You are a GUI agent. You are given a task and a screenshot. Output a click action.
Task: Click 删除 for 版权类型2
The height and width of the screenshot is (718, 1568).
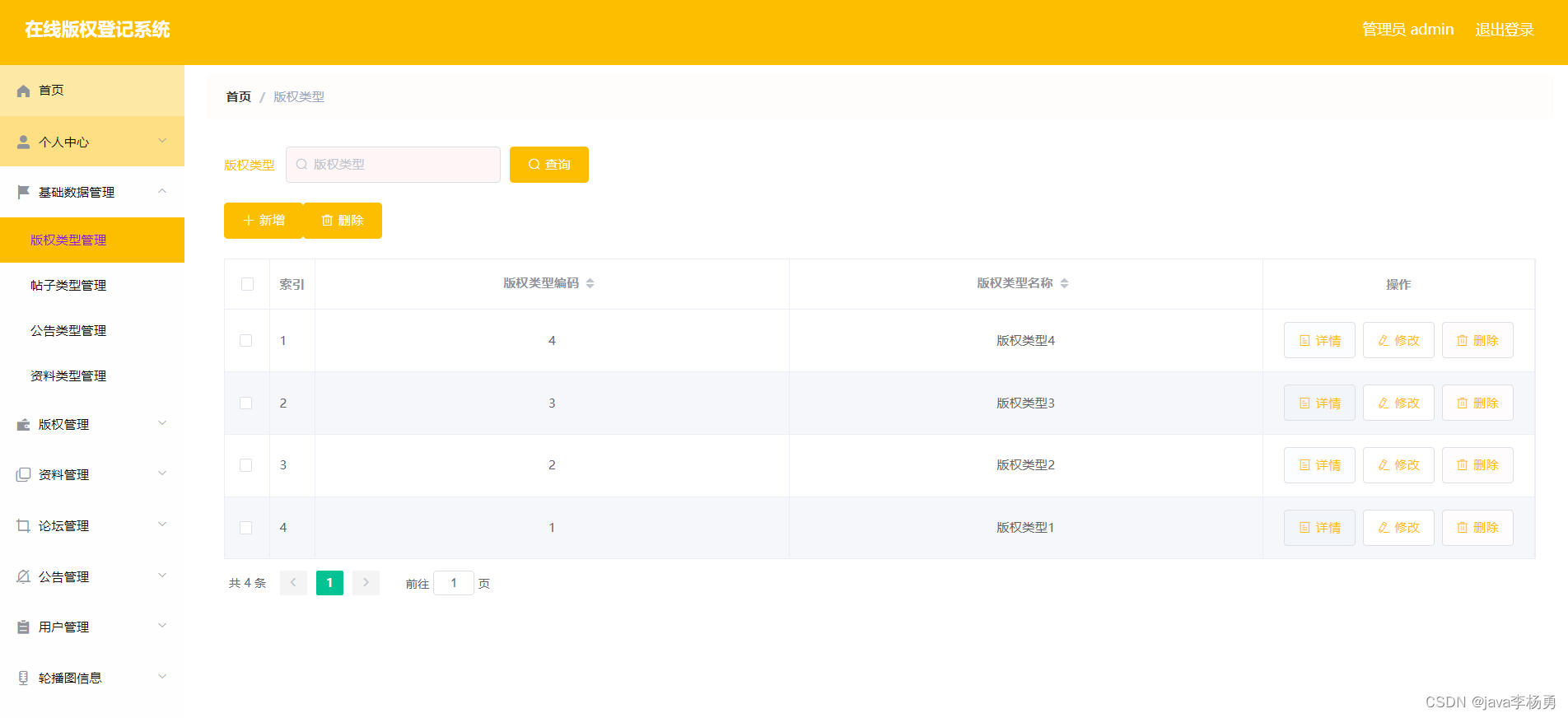(x=1477, y=465)
